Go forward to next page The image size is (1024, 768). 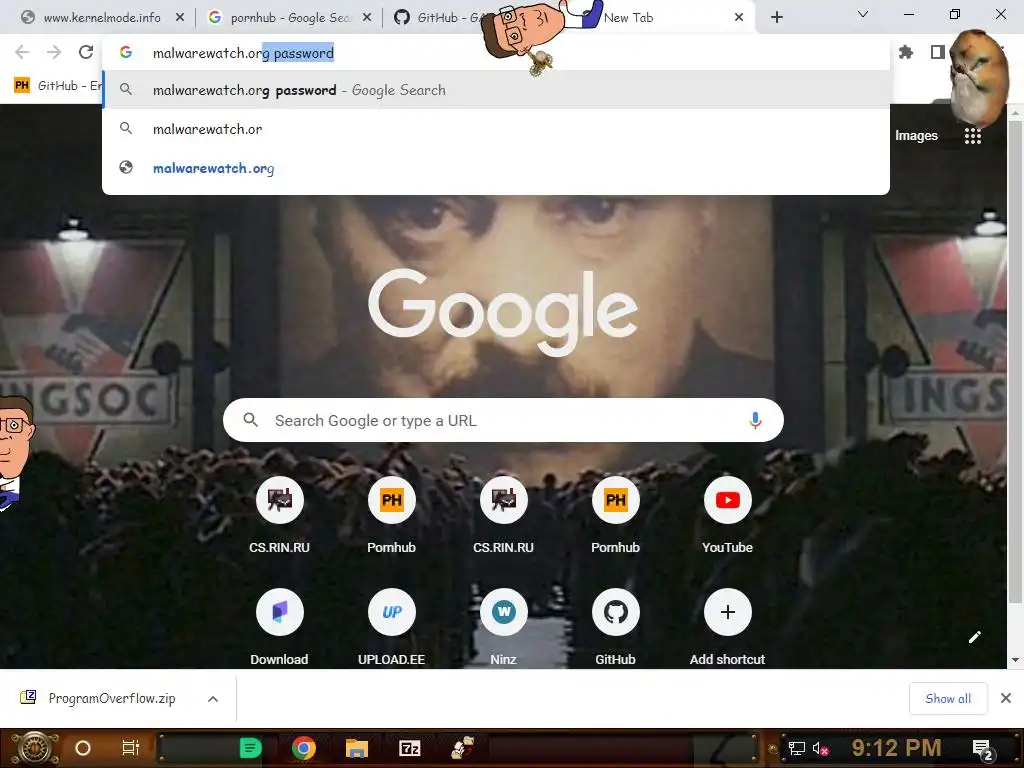pos(54,52)
